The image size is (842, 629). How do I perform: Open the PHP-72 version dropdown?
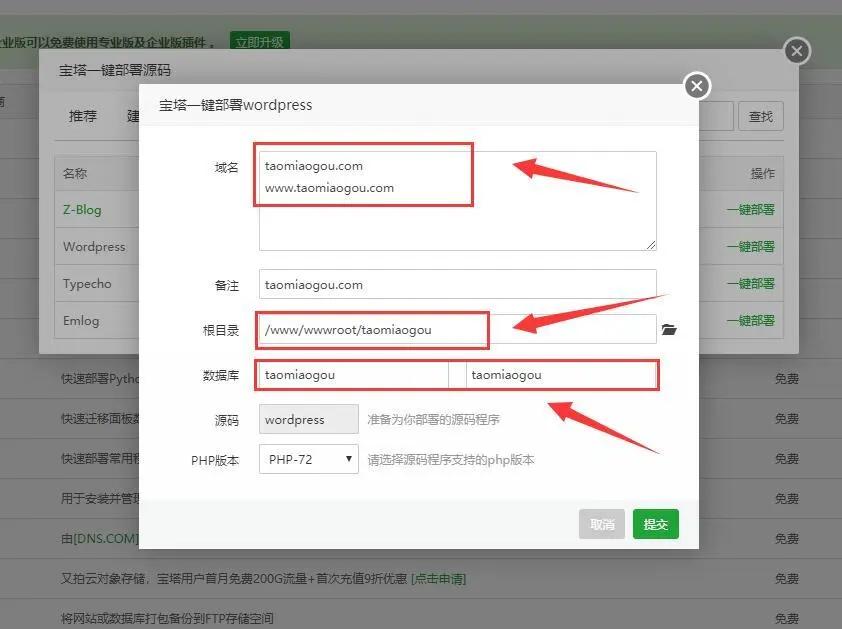[309, 459]
